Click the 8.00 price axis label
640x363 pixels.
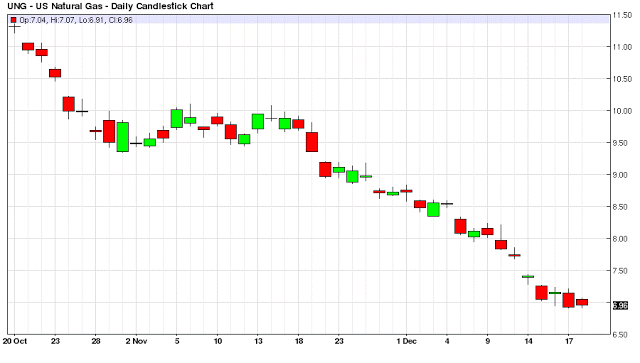click(622, 239)
